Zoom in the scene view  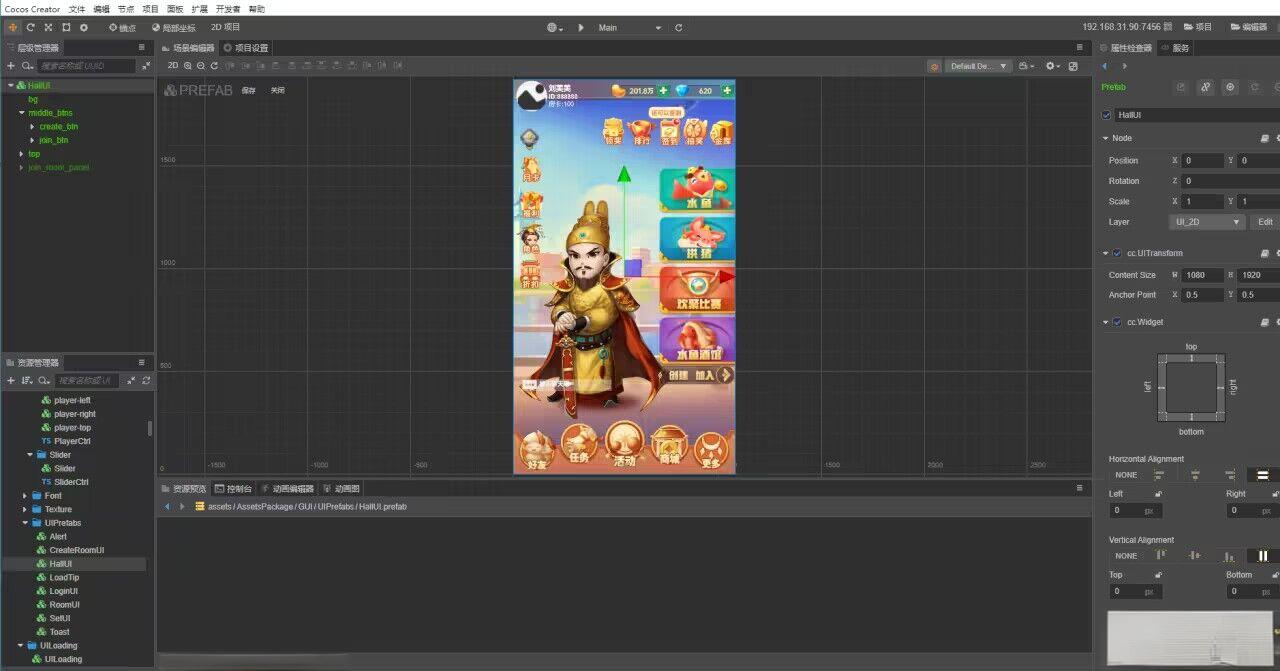(x=187, y=66)
